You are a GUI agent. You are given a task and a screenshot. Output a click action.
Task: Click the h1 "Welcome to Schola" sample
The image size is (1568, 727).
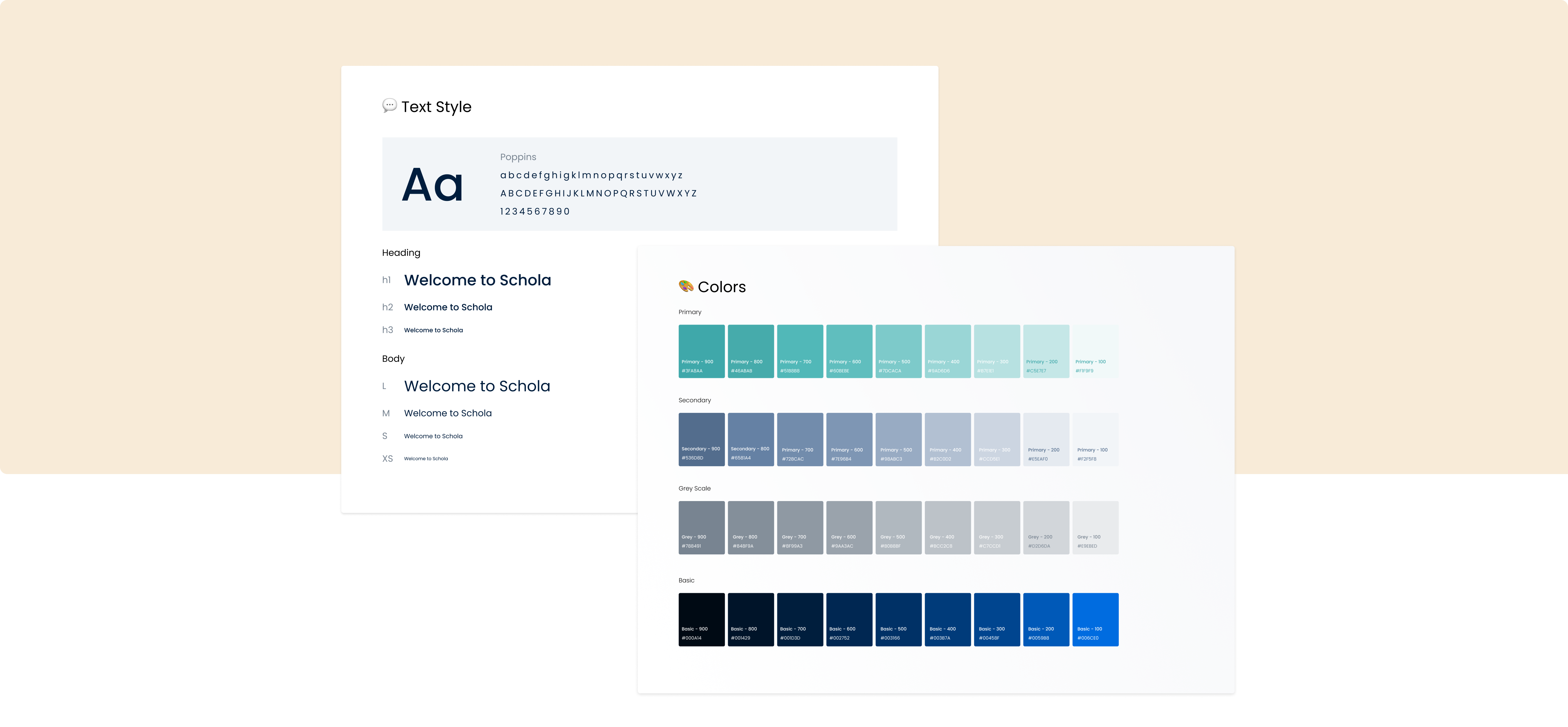click(477, 280)
